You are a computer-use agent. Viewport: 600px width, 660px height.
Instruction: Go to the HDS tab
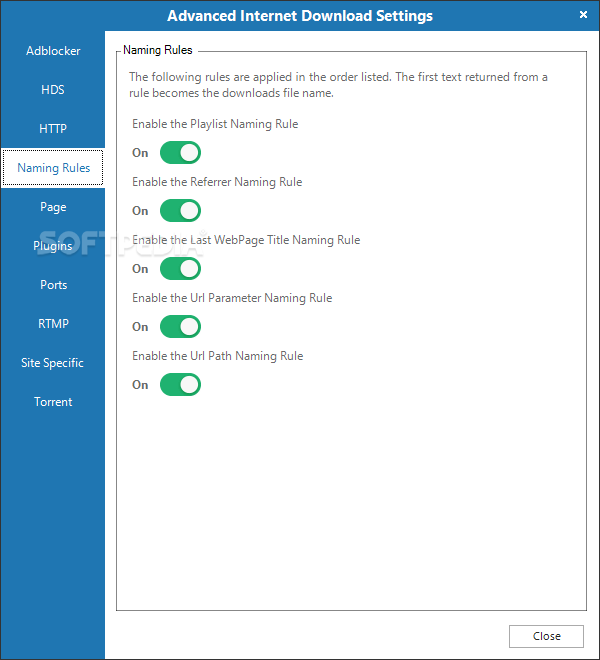click(x=53, y=90)
